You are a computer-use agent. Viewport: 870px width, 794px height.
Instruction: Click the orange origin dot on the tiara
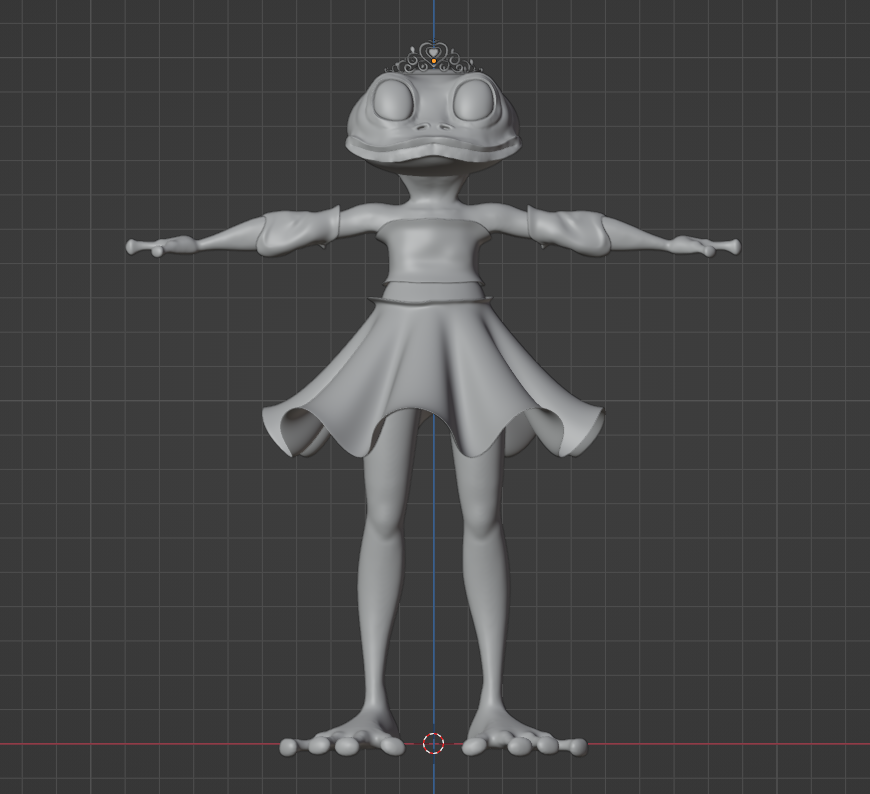[x=433, y=60]
